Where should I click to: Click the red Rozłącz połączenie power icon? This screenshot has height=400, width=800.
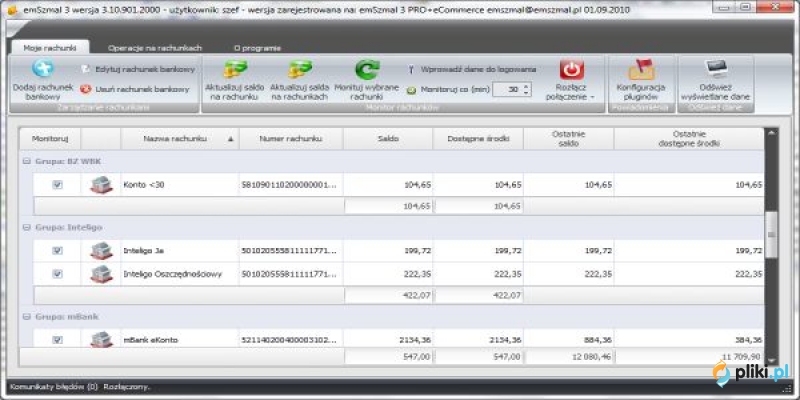572,69
